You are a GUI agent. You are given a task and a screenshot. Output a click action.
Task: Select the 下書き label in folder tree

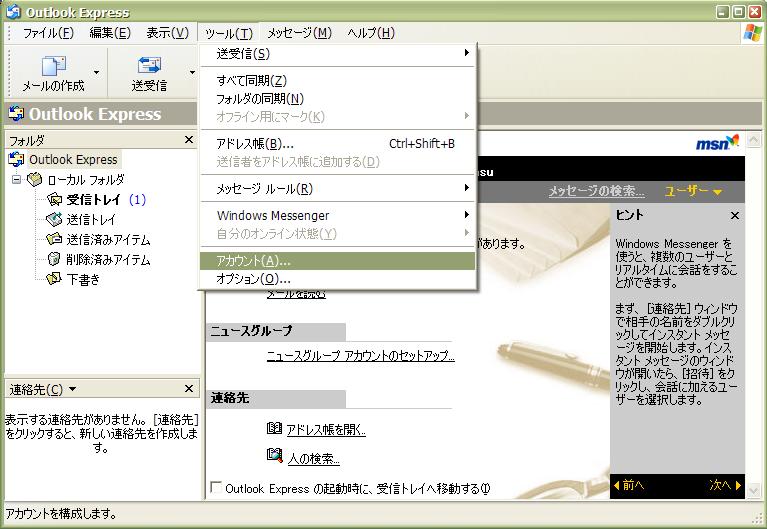[x=83, y=279]
